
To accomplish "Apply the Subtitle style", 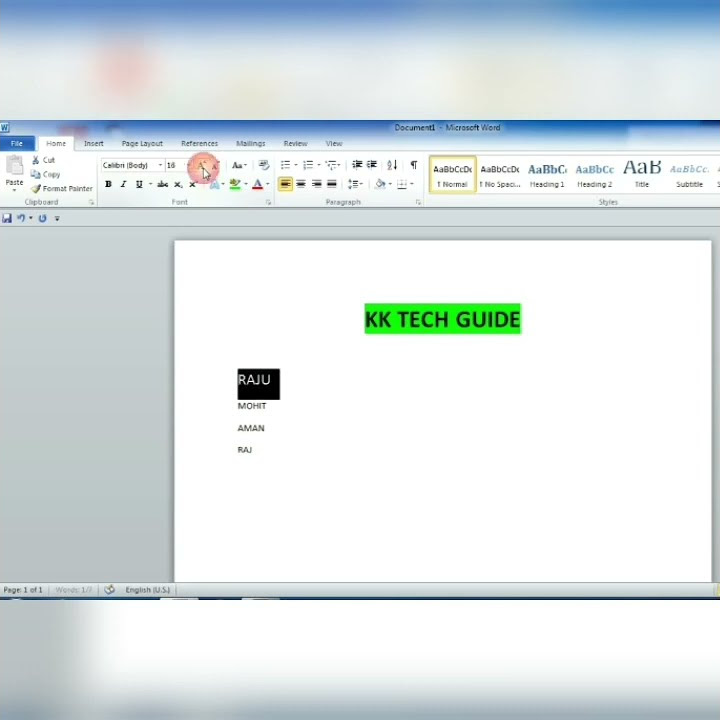I will 689,174.
